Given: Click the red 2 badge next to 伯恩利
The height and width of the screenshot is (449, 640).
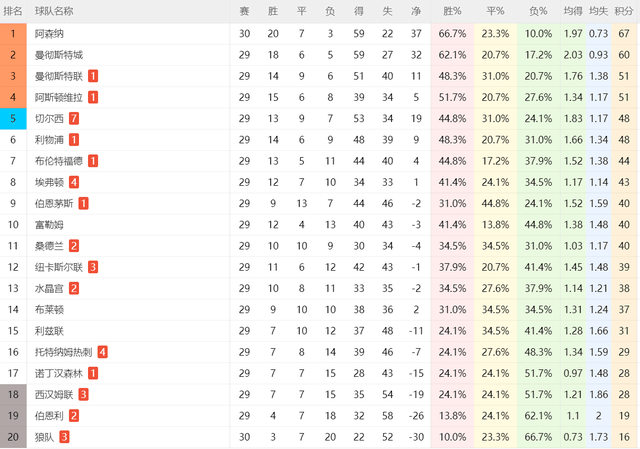Looking at the screenshot, I should [74, 416].
